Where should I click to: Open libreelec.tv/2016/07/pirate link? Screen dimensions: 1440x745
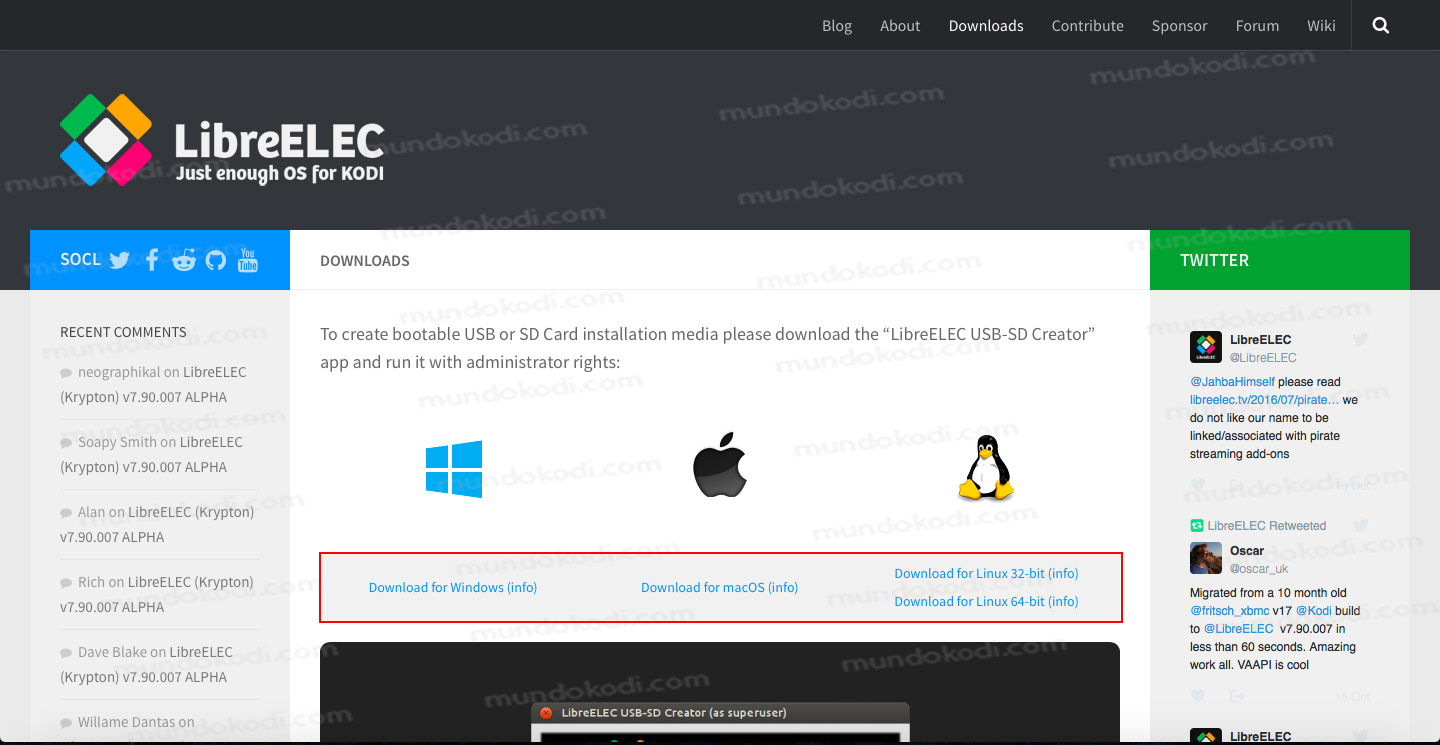[1264, 400]
